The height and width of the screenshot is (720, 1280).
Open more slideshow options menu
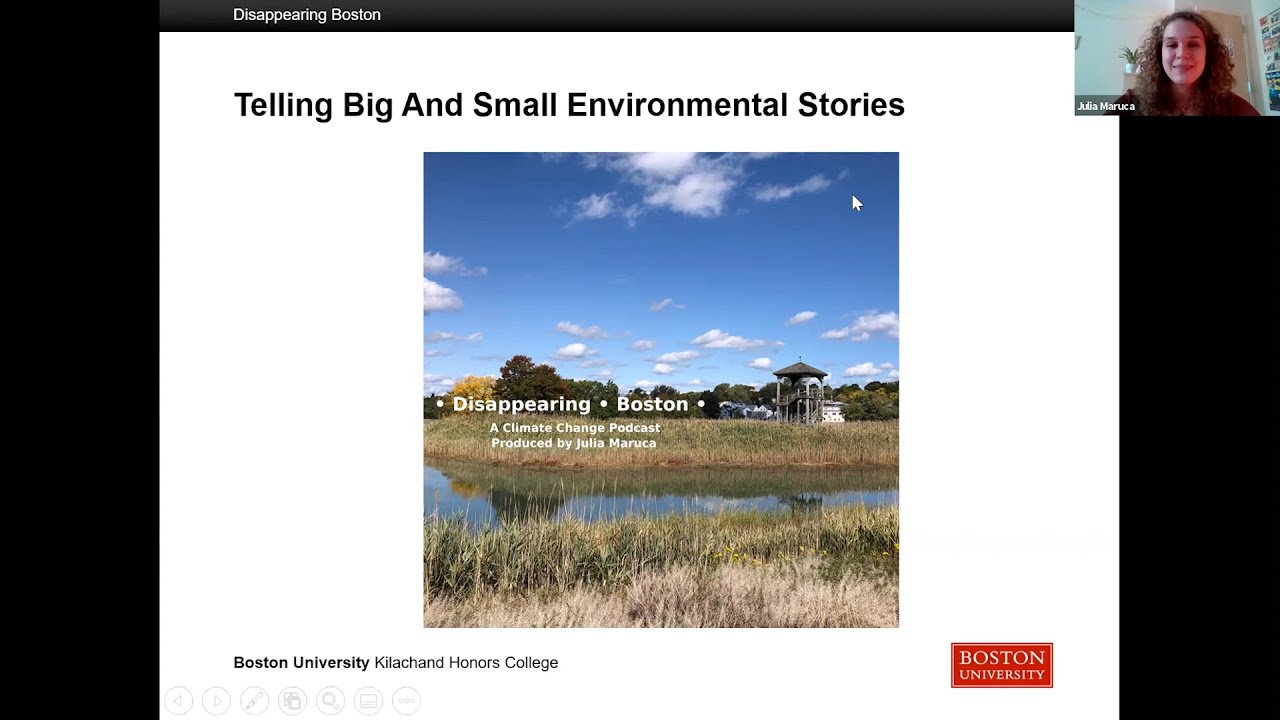[406, 701]
